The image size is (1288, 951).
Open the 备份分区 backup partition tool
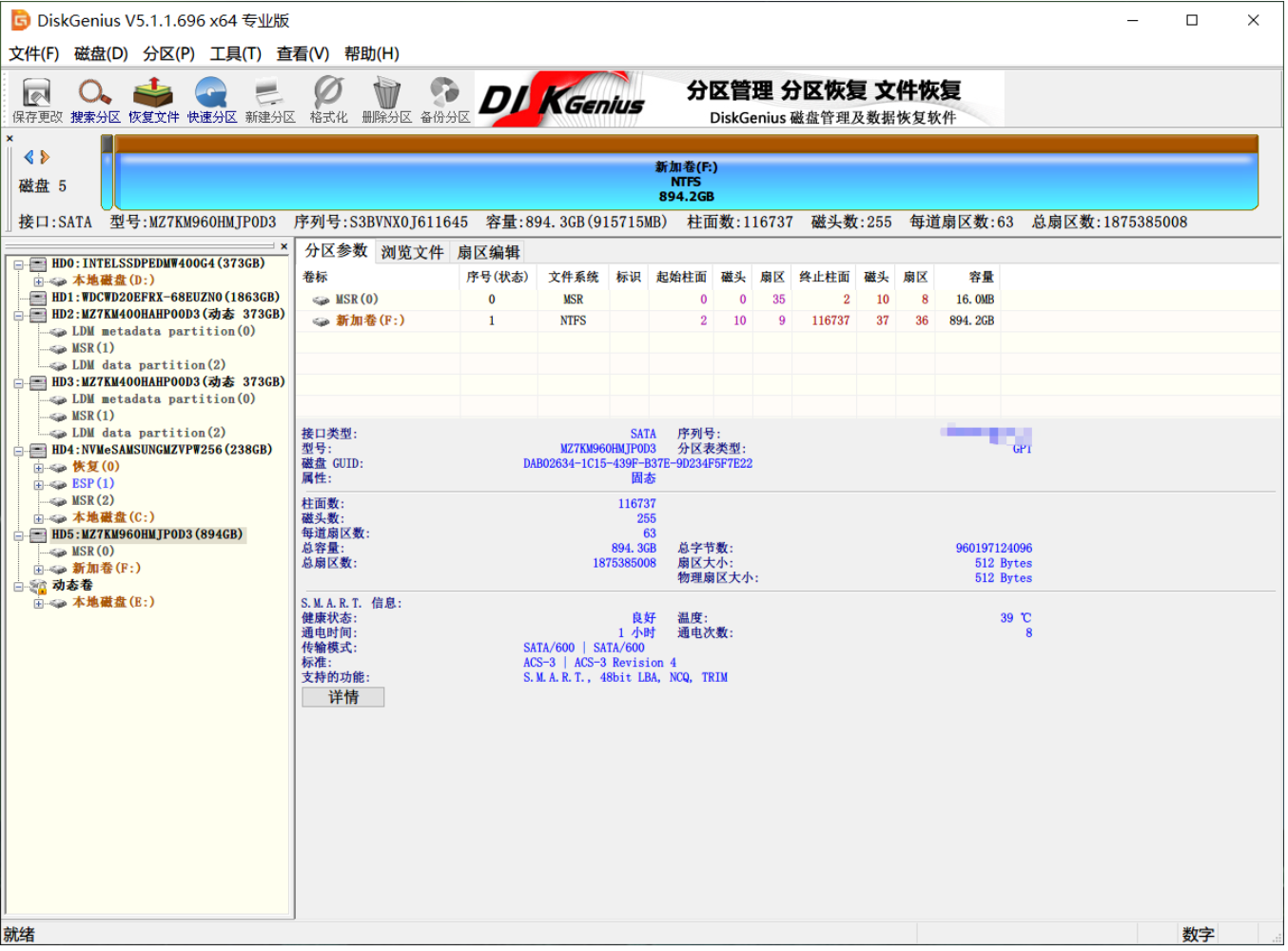(x=445, y=100)
